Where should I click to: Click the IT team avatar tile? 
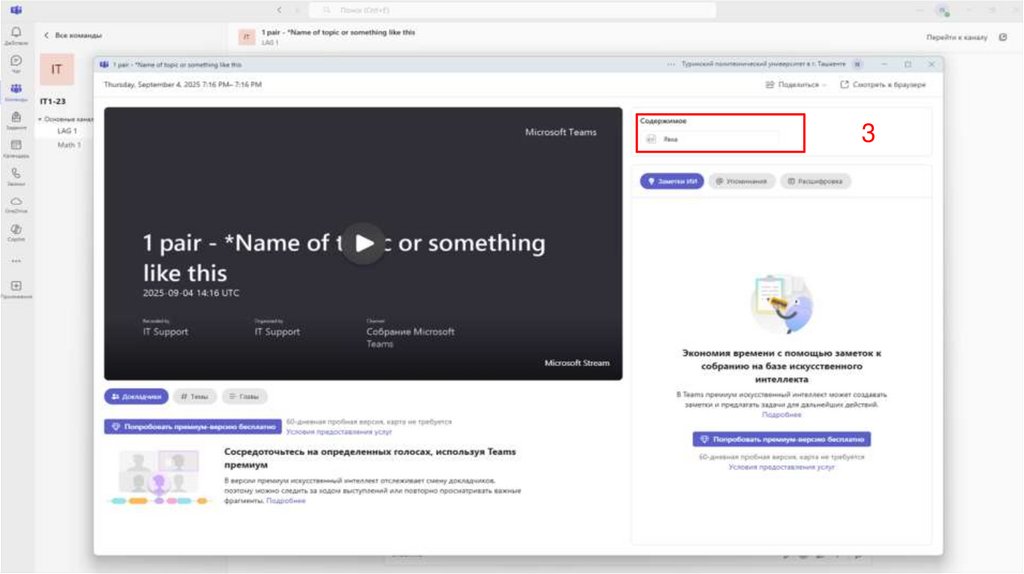[x=57, y=69]
